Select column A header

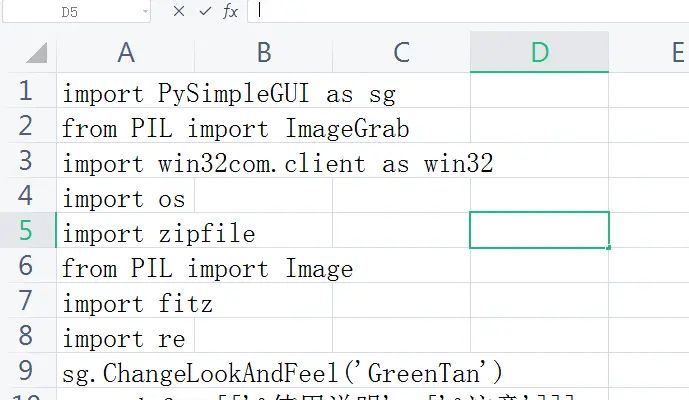[125, 52]
